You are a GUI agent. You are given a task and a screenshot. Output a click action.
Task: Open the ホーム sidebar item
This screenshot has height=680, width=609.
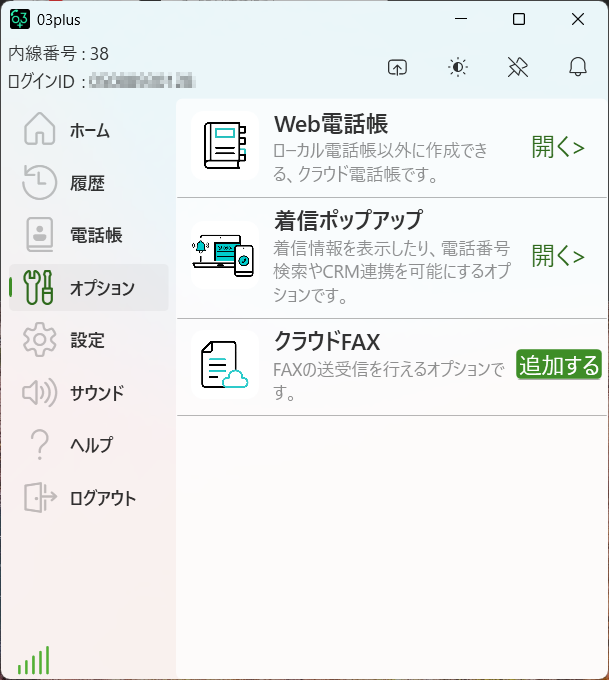pyautogui.click(x=89, y=131)
